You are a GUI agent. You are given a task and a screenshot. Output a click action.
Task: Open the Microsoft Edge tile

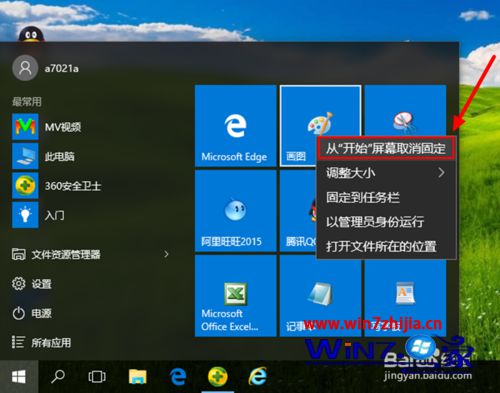[x=236, y=126]
